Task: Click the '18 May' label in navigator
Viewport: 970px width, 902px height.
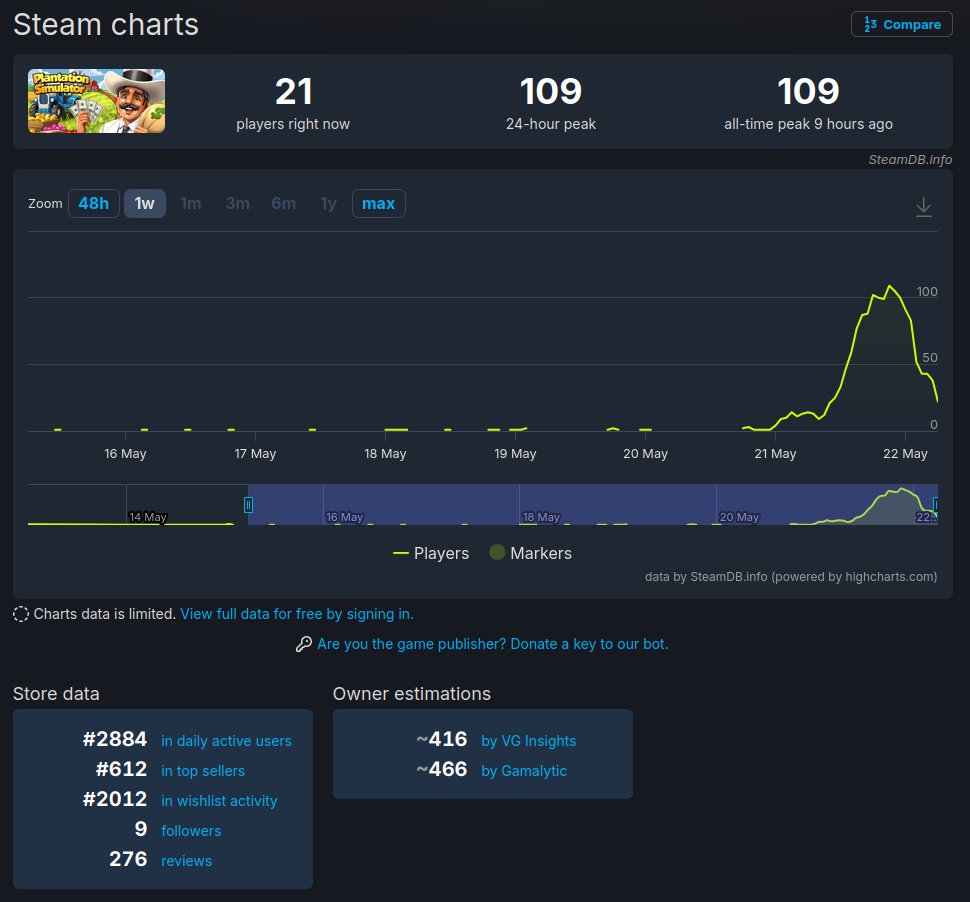Action: (541, 517)
